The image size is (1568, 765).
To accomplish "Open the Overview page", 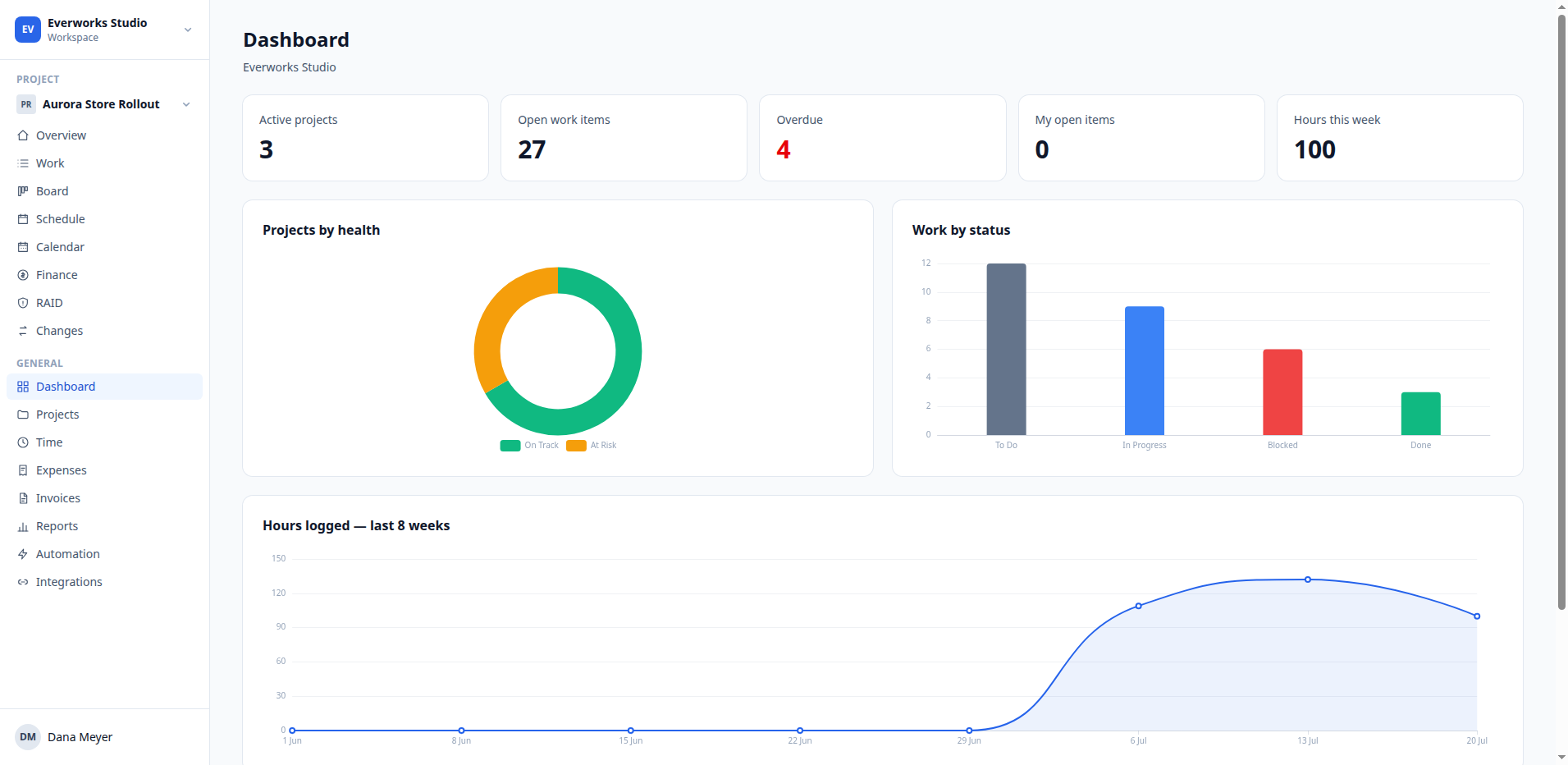I will click(x=104, y=135).
